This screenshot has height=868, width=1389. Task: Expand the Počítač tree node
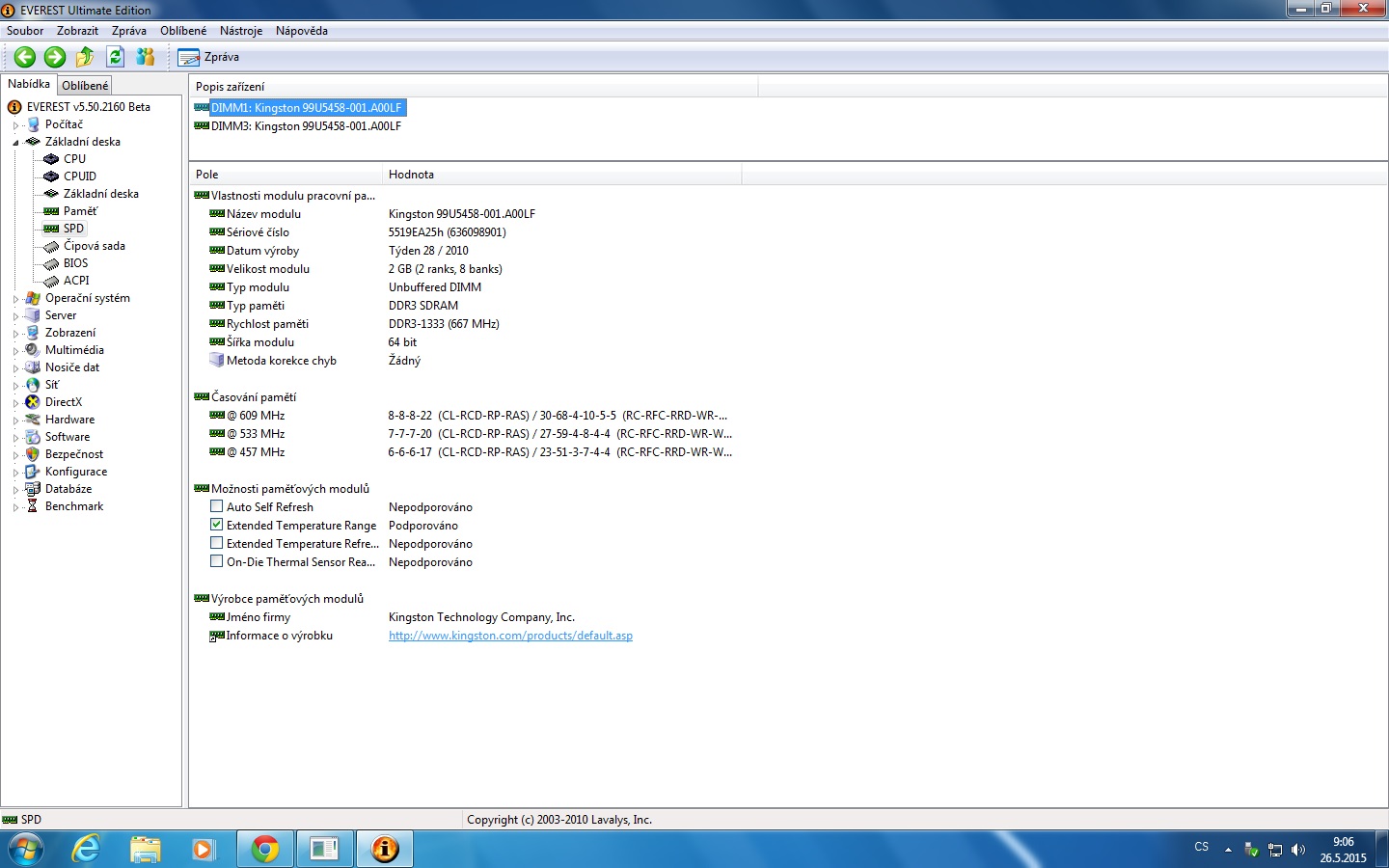coord(15,124)
